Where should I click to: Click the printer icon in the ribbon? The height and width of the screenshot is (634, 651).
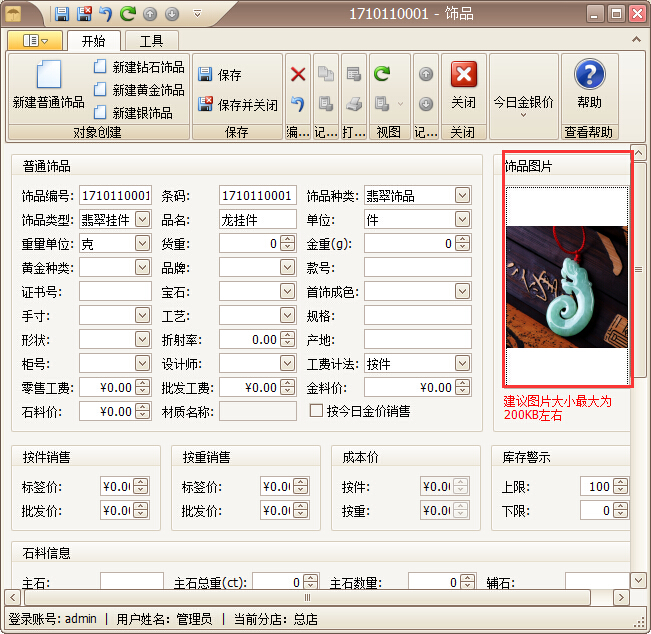(x=354, y=103)
